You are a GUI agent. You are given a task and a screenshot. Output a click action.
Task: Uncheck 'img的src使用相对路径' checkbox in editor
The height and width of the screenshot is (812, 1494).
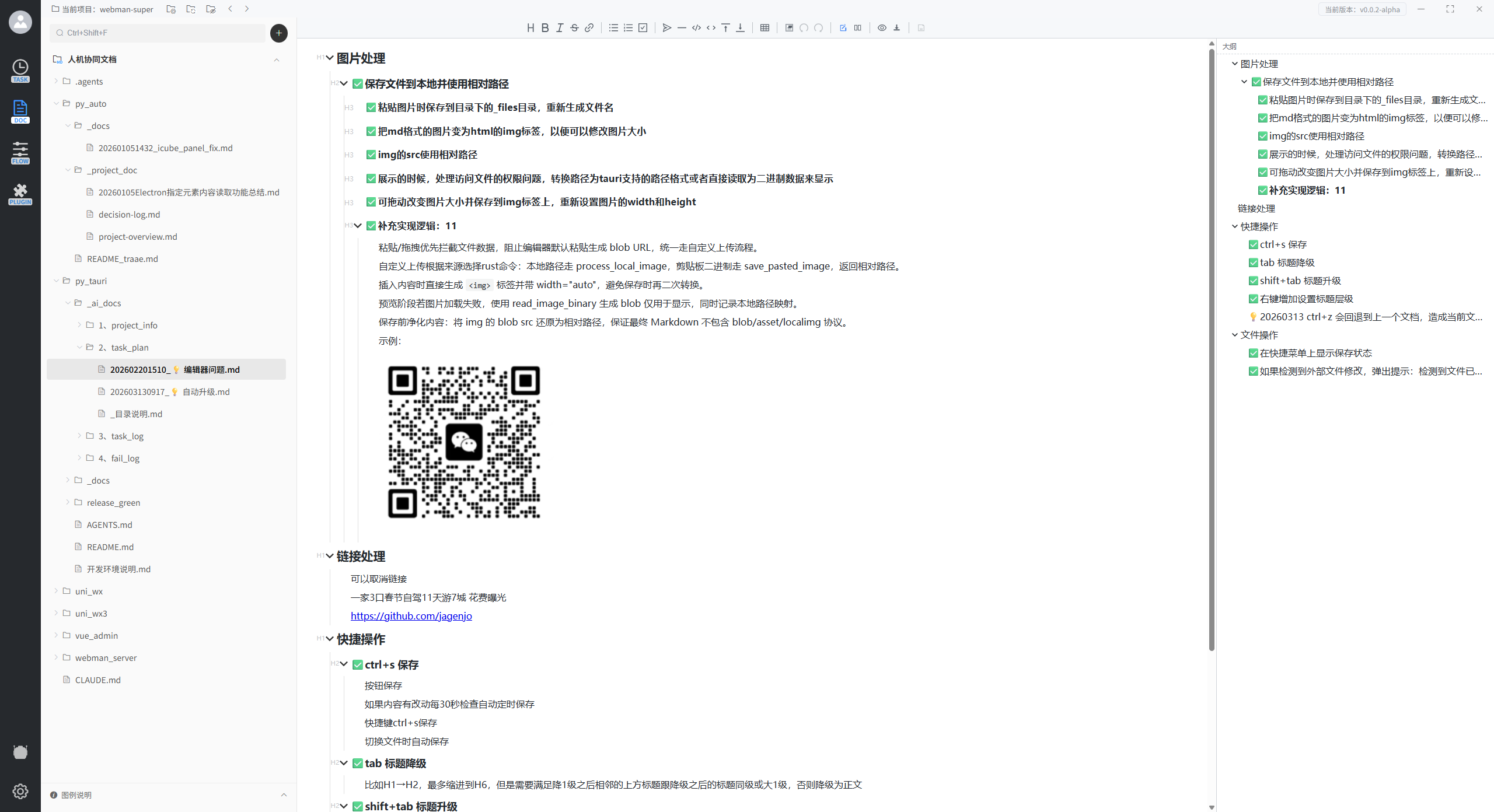(x=371, y=155)
